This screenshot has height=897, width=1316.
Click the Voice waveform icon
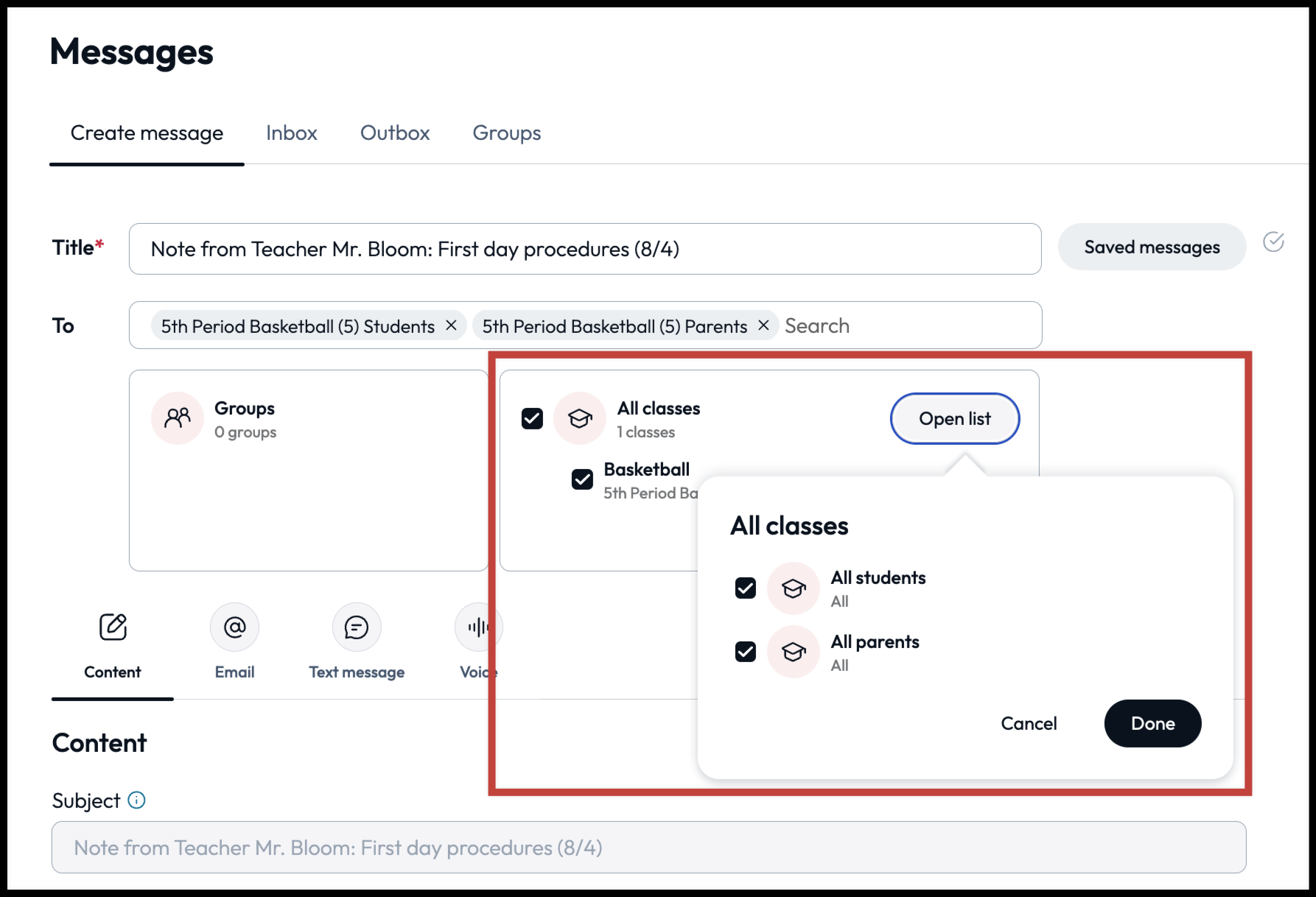(477, 627)
